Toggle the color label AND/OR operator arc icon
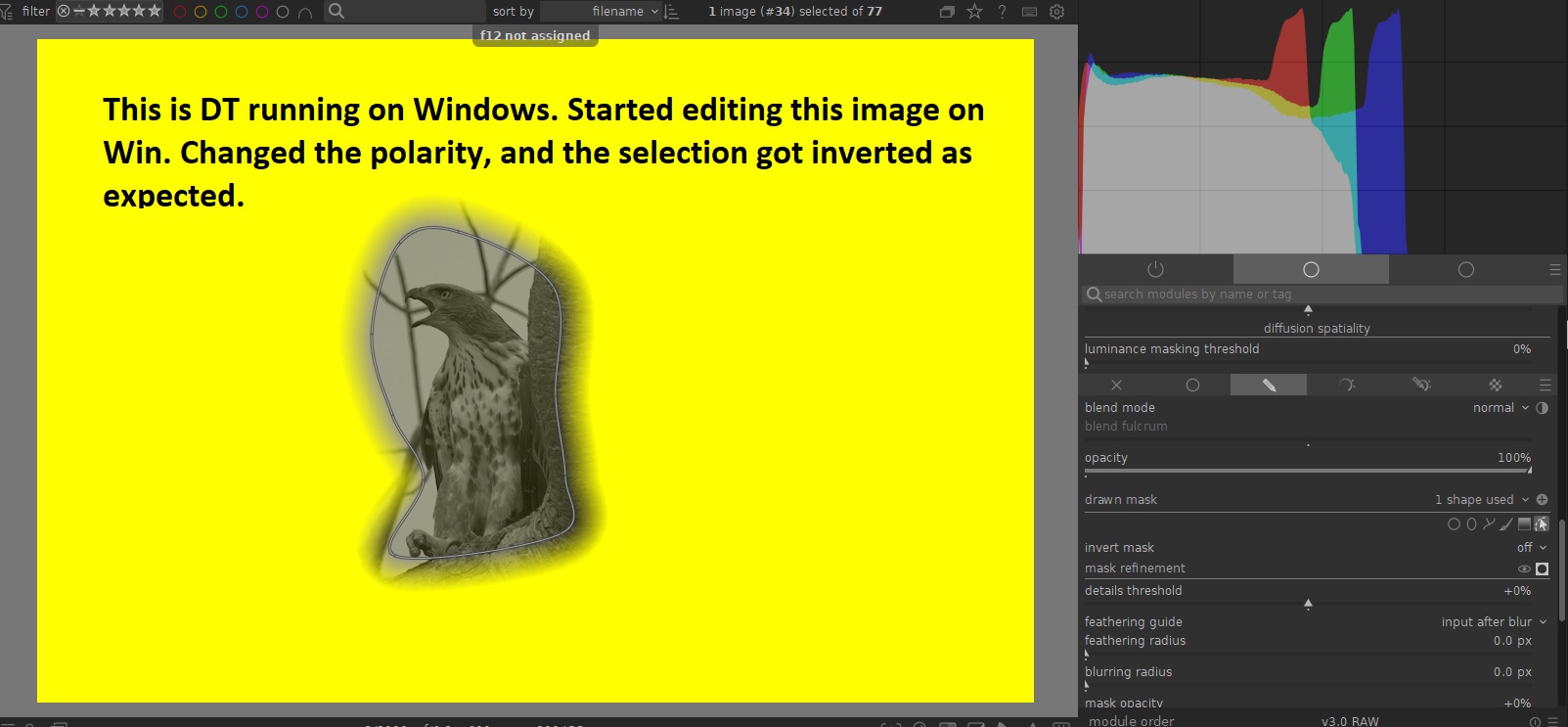This screenshot has width=1568, height=727. coord(305,13)
